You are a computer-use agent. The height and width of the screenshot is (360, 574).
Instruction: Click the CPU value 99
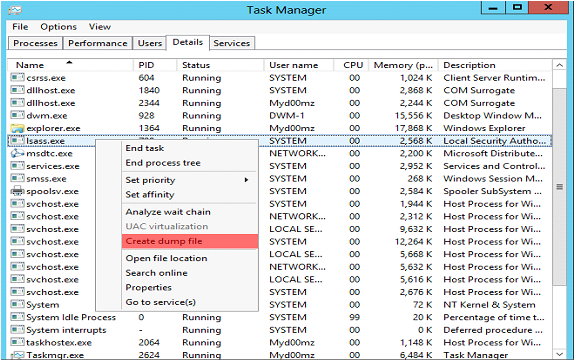[x=354, y=317]
